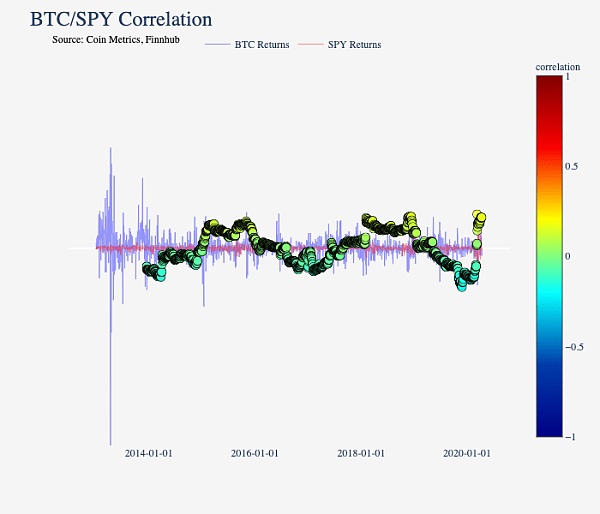Select the −0.5 tick label on colorbar
This screenshot has height=514, width=600.
point(574,347)
